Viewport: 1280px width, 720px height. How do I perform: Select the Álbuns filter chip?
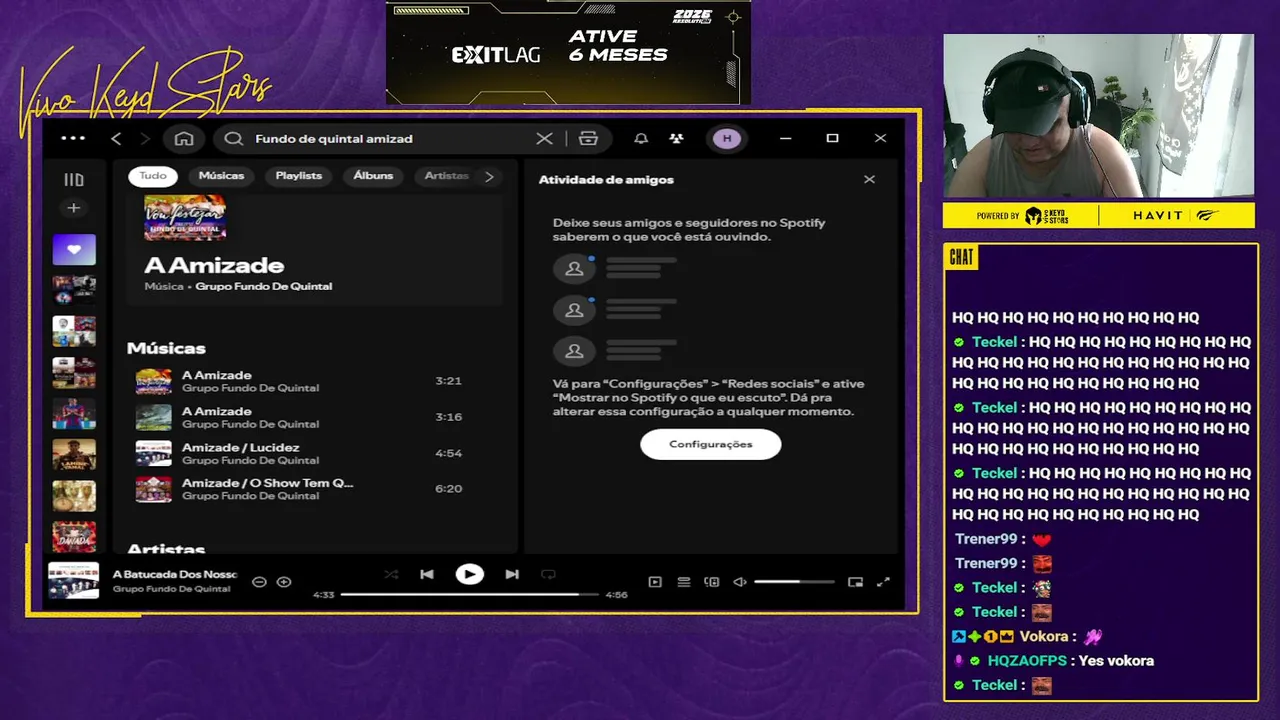pos(373,176)
